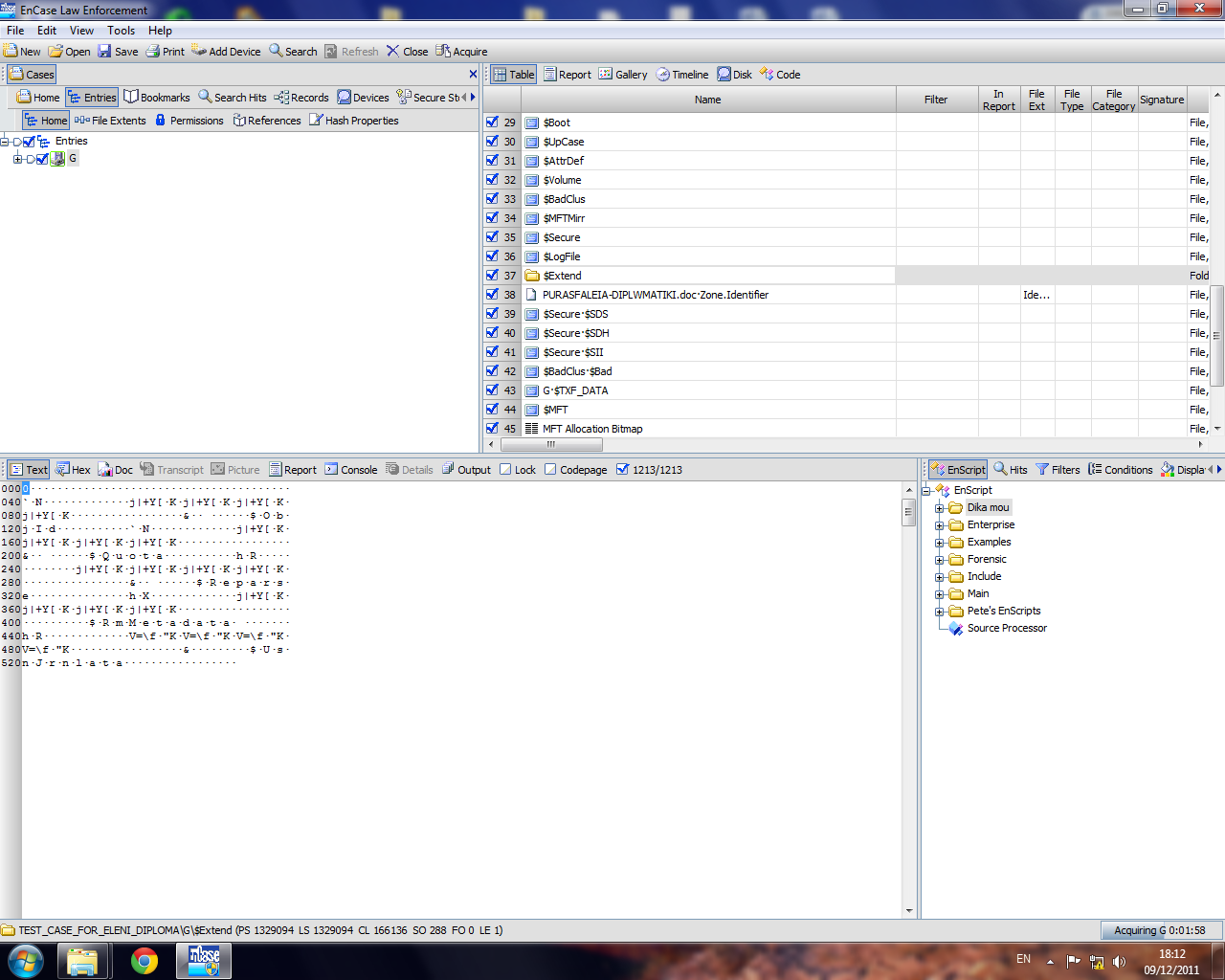Open the File menu
Viewport: 1225px width, 980px height.
coord(15,31)
